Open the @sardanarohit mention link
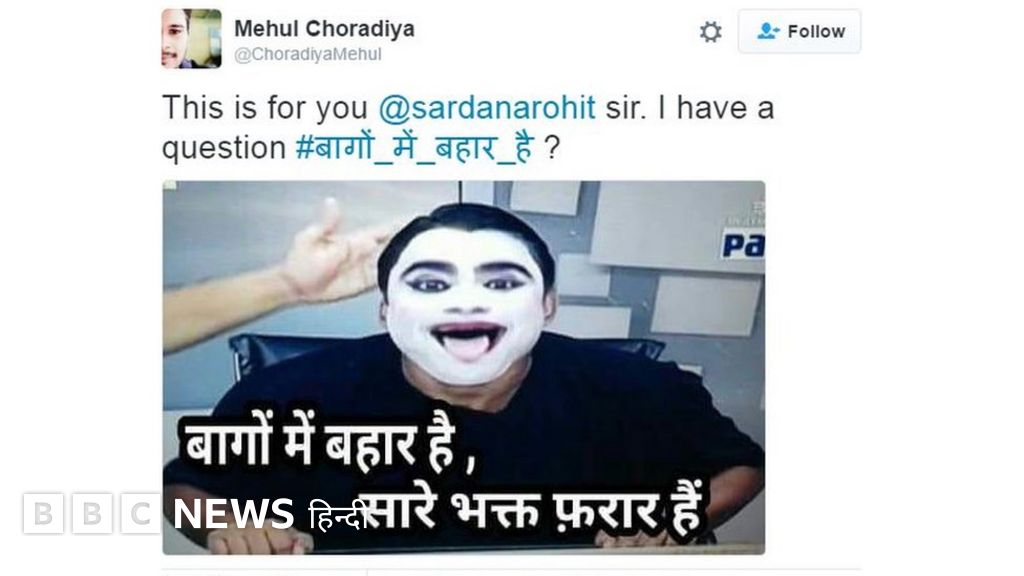1024x576 pixels. pyautogui.click(x=487, y=108)
